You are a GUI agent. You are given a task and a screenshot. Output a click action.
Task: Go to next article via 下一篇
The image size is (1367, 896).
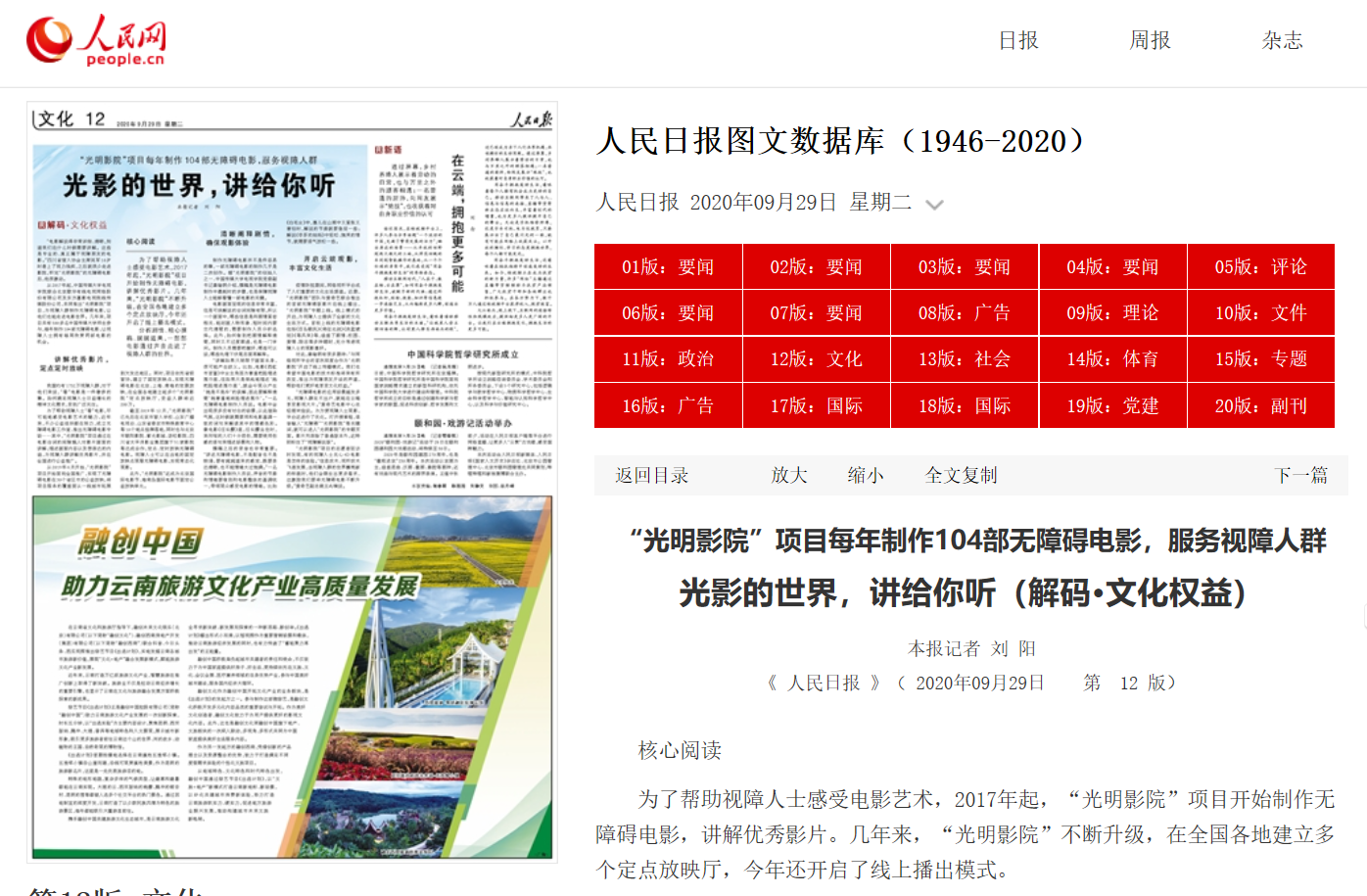tap(1300, 476)
